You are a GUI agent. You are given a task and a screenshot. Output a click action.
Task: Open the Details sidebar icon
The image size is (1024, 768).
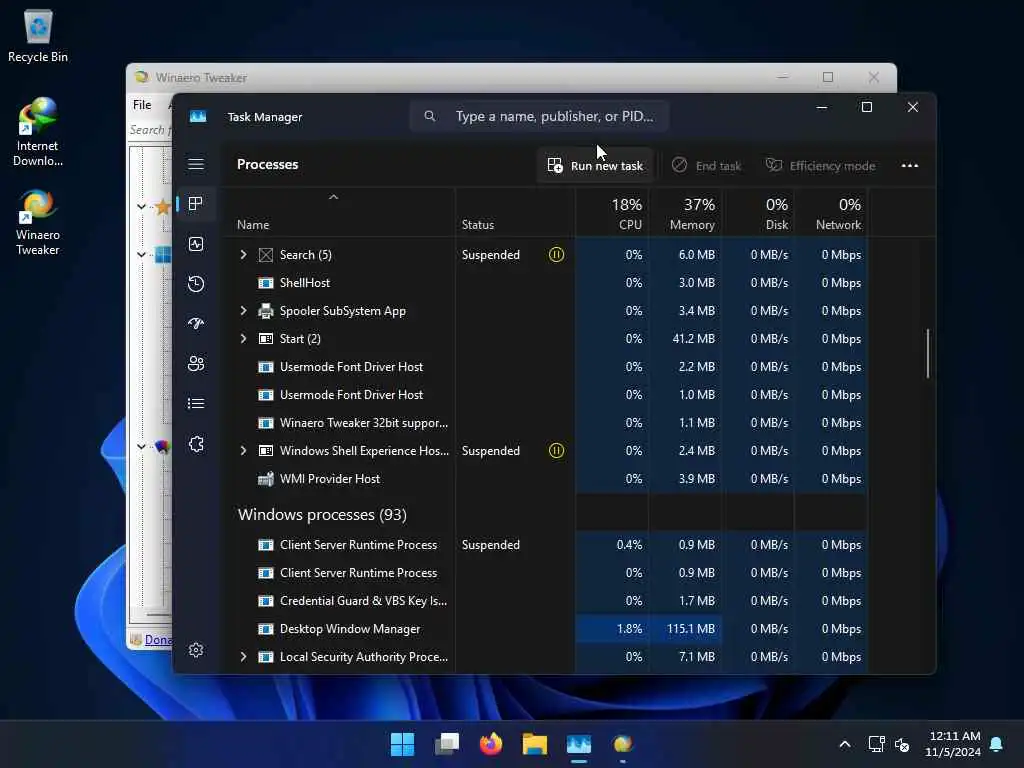pos(196,404)
